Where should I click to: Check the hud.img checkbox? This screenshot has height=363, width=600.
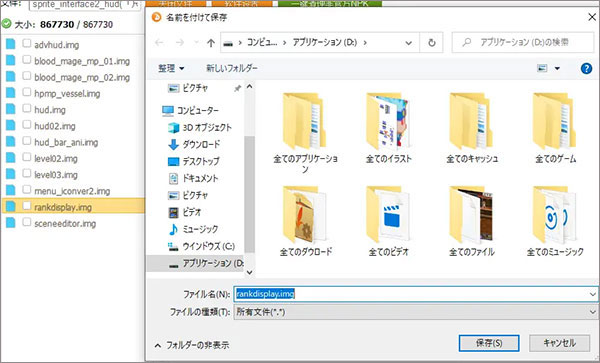pos(26,108)
